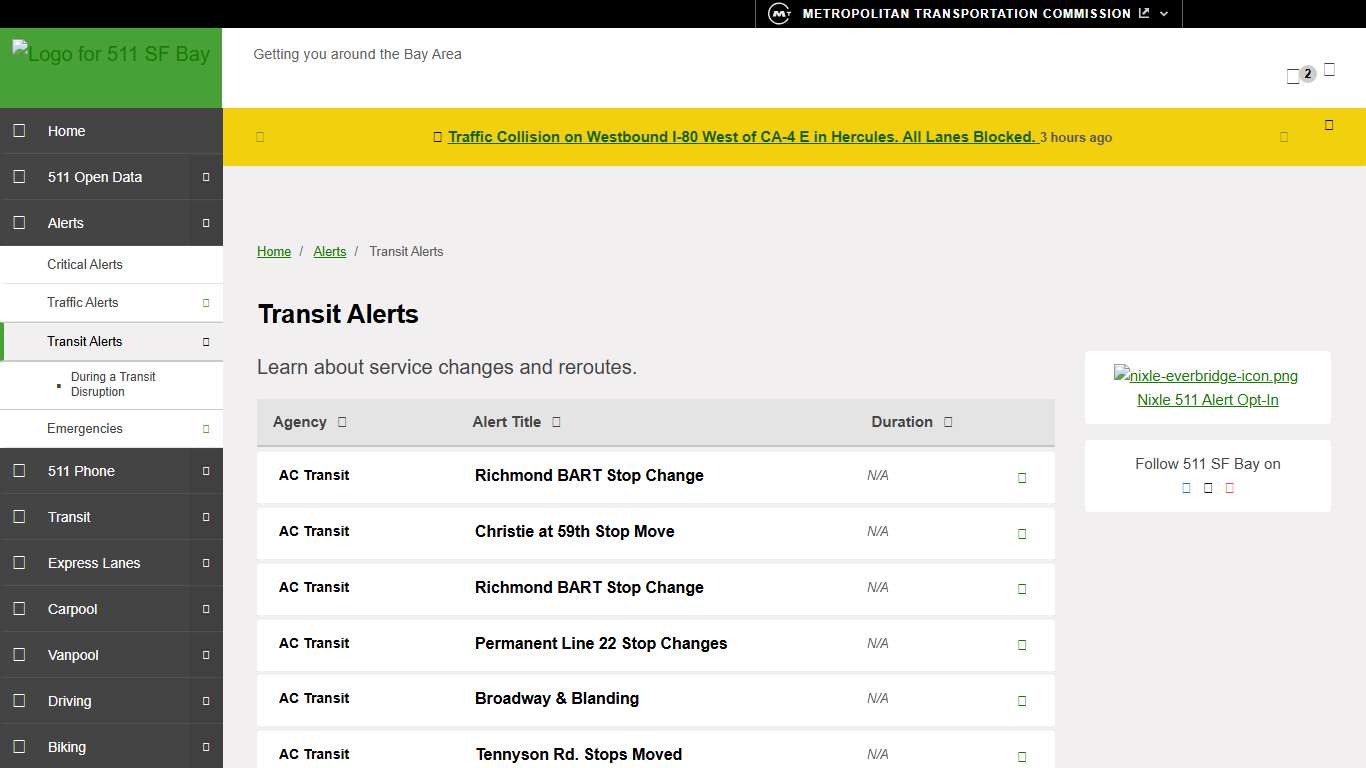Expand the 511 Open Data submenu
The width and height of the screenshot is (1366, 768).
[207, 177]
